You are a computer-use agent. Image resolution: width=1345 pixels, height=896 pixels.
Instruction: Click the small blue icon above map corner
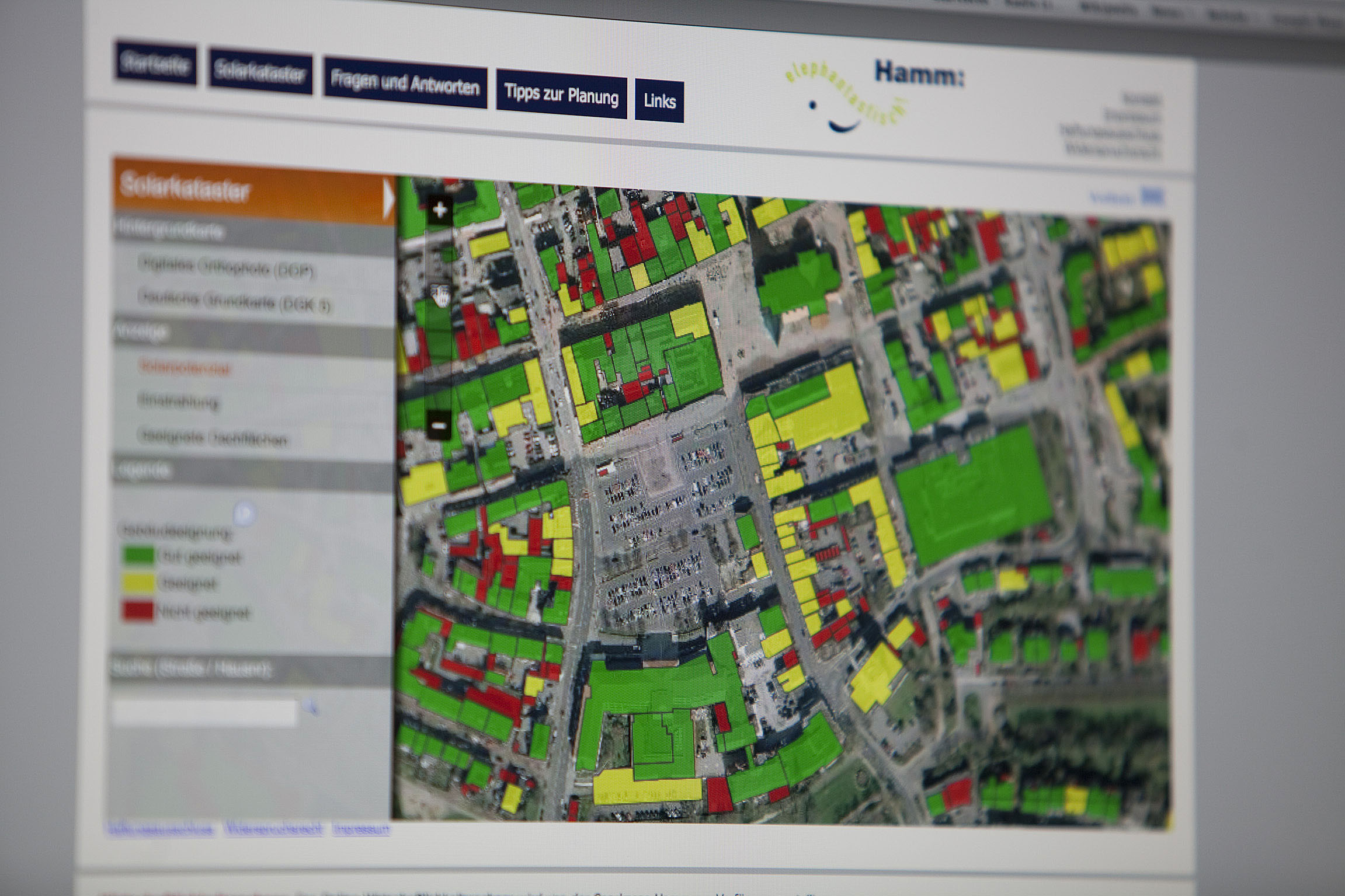coord(1152,197)
